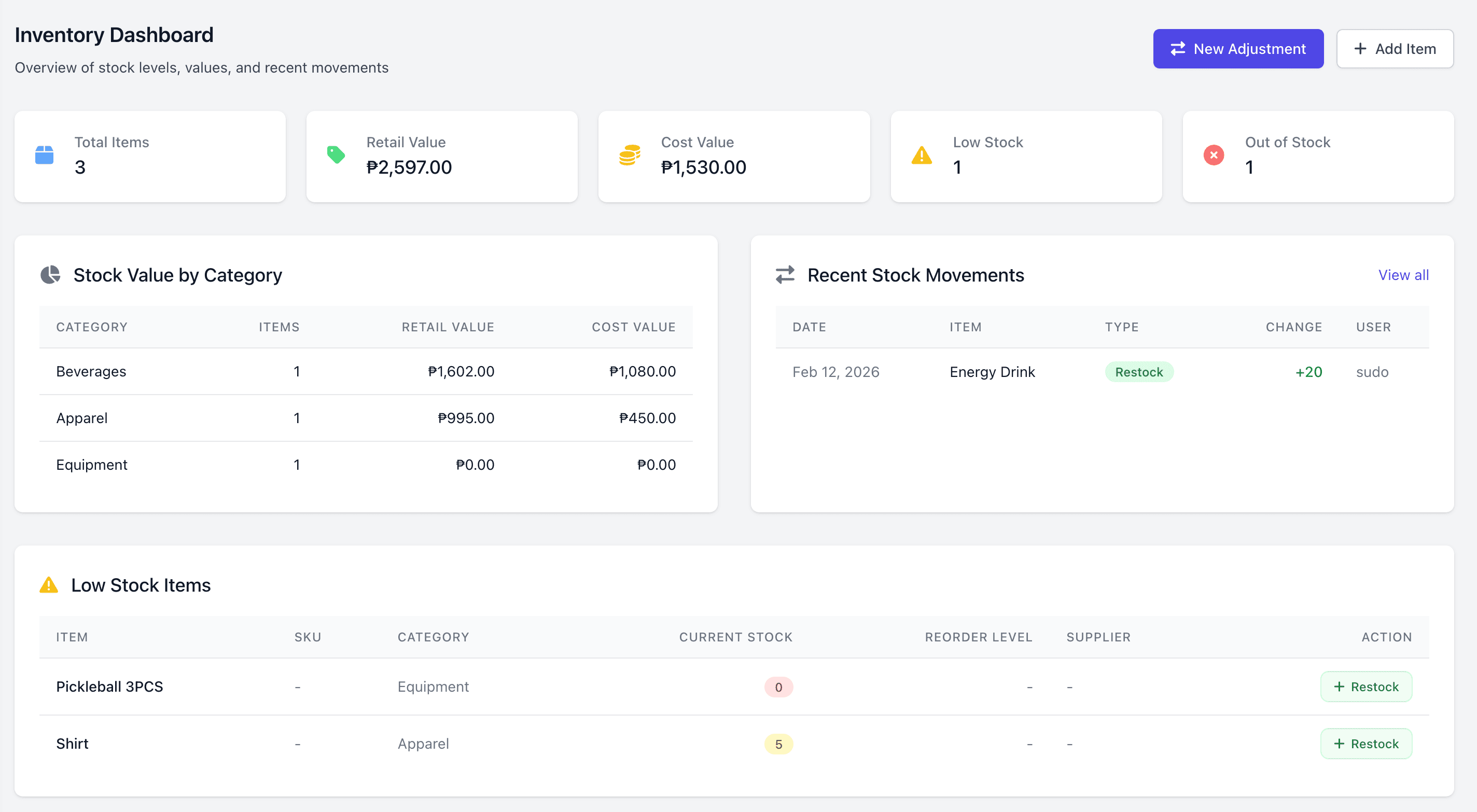Click the pie chart icon near Stock Value by Category
The width and height of the screenshot is (1477, 812).
[x=50, y=275]
